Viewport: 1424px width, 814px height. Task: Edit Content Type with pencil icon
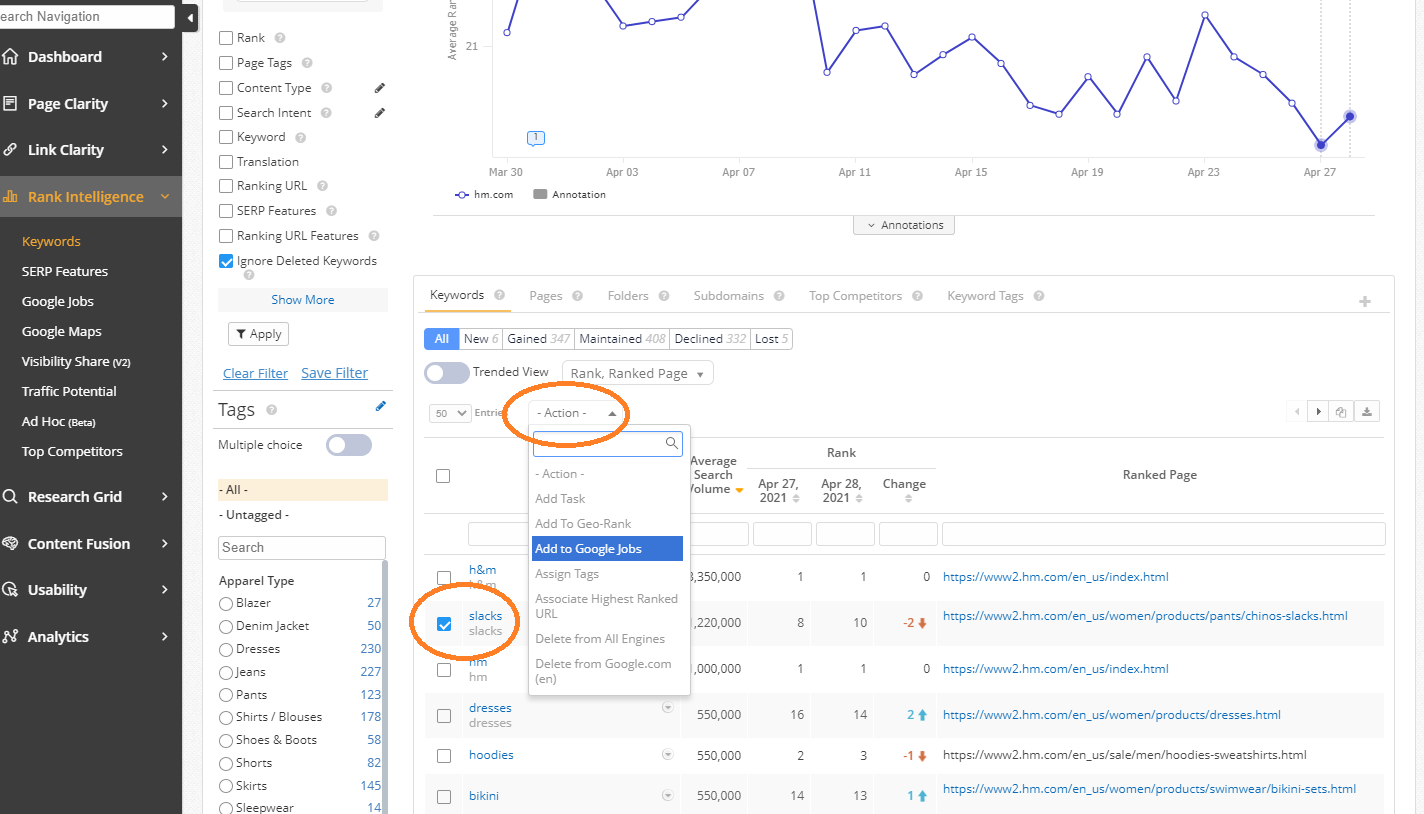click(x=380, y=88)
